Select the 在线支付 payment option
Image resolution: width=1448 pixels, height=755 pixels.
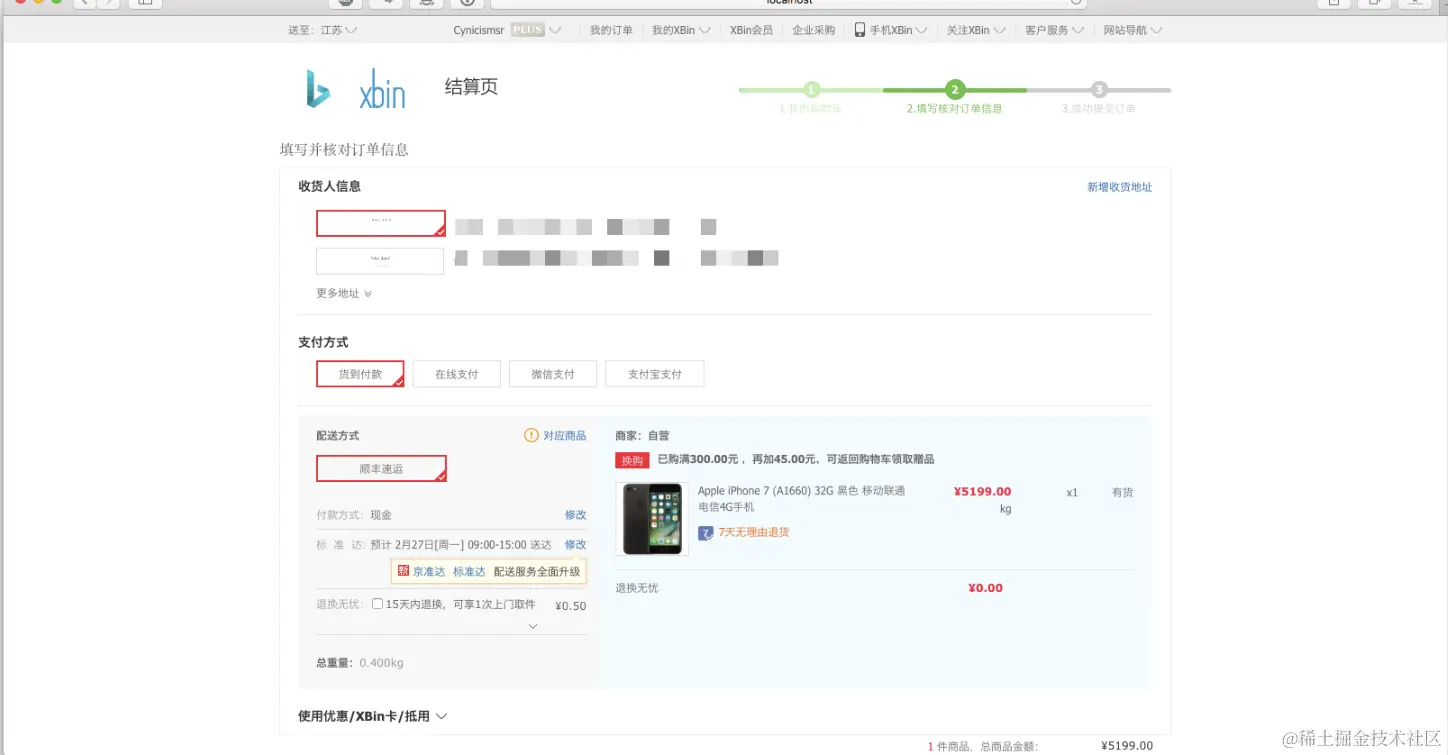point(456,374)
